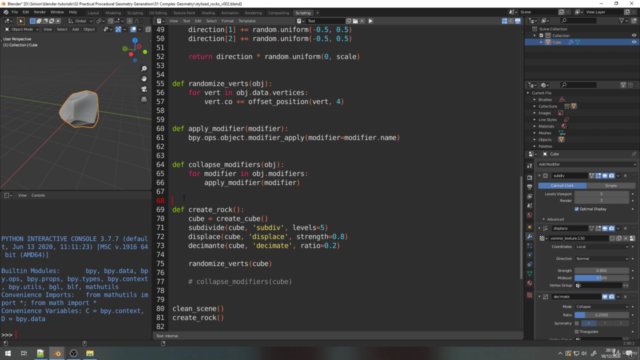Toggle subdiv modifier render camera display
Viewport: 640px width, 360px height.
(611, 176)
